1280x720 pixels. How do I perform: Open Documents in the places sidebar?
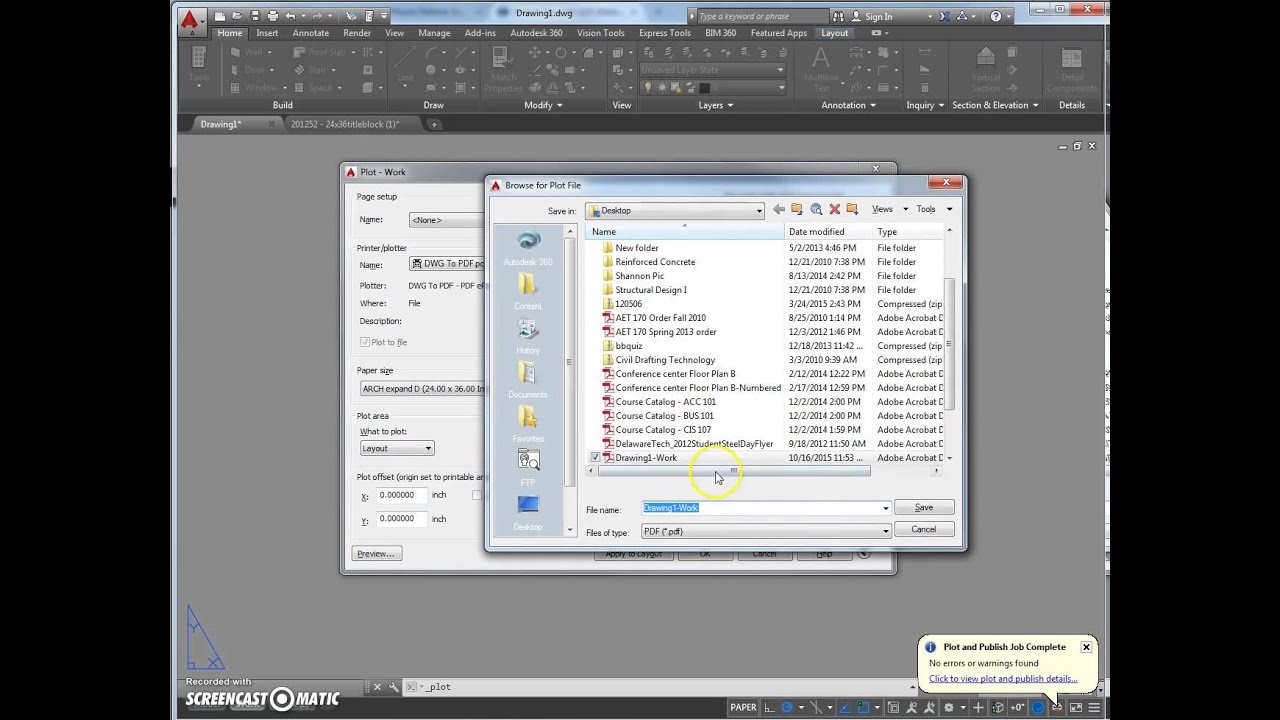pos(528,380)
